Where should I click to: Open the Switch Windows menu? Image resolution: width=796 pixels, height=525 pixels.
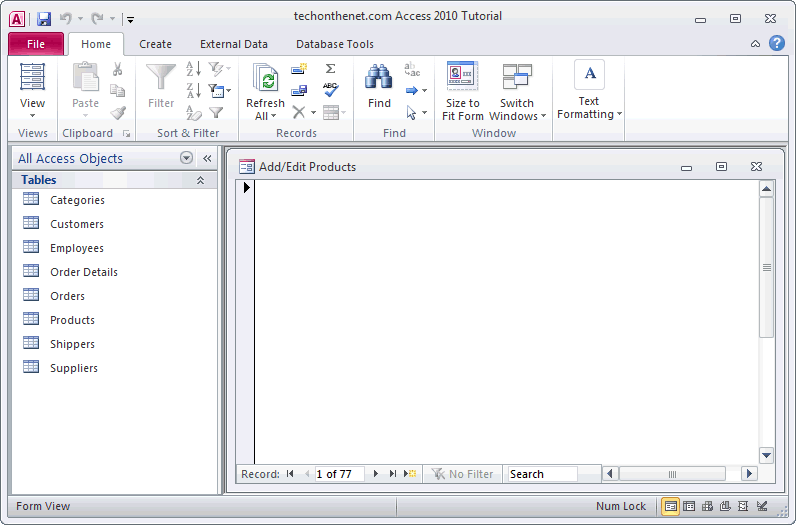coord(517,91)
